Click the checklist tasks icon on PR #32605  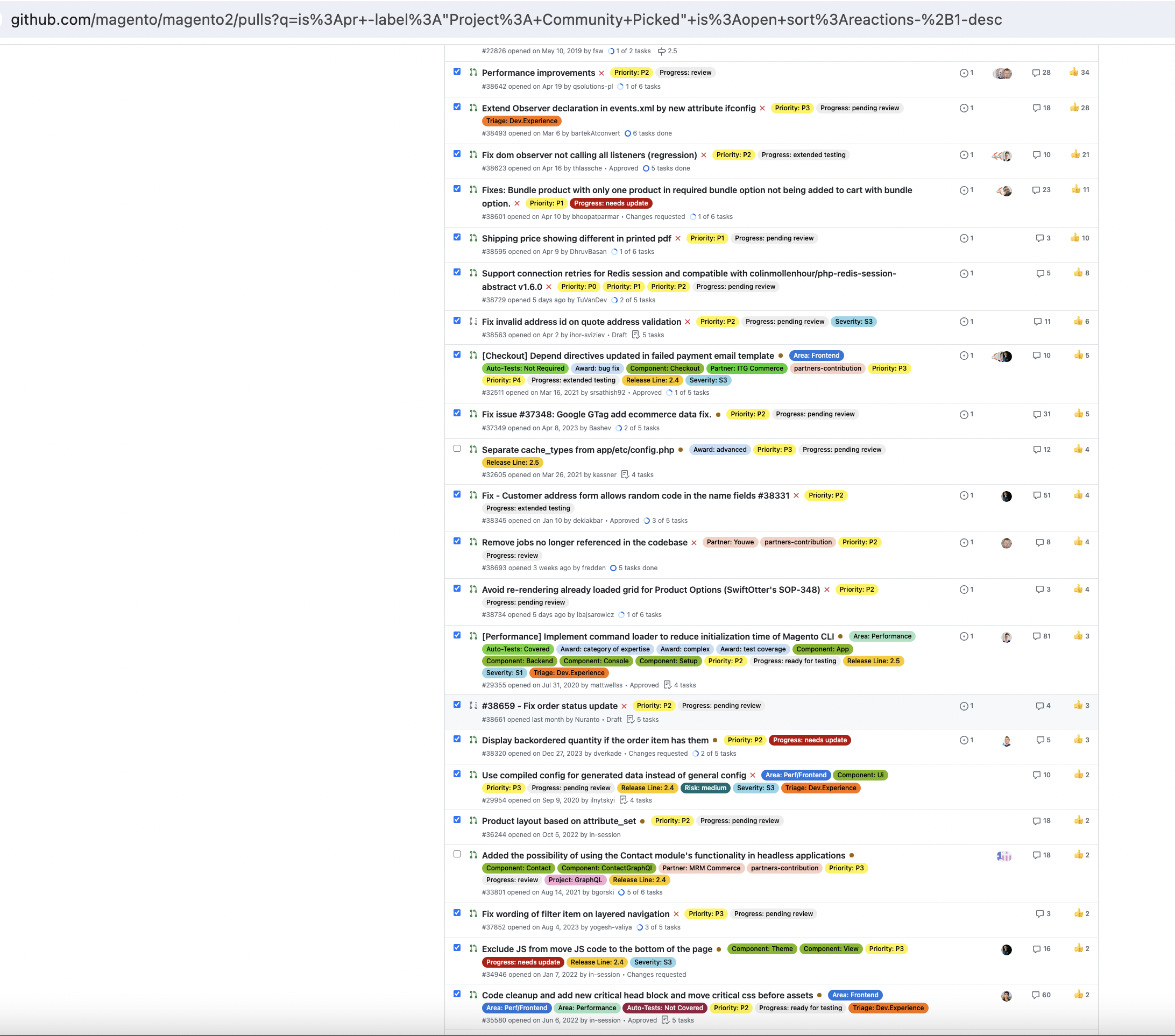(x=626, y=474)
